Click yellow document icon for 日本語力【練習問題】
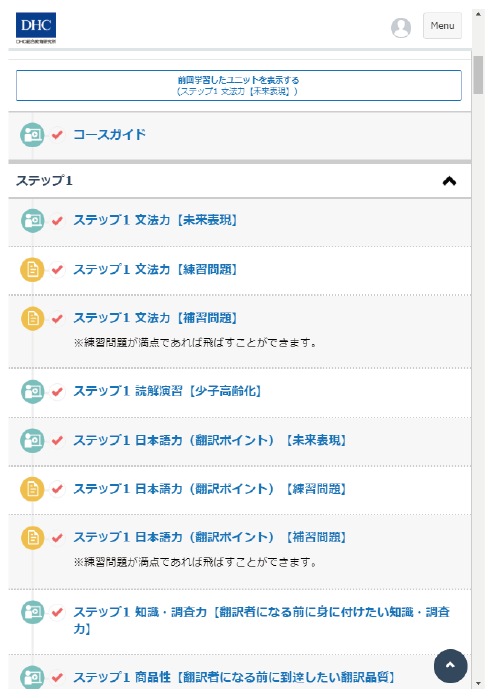This screenshot has height=698, width=494. coord(32,489)
